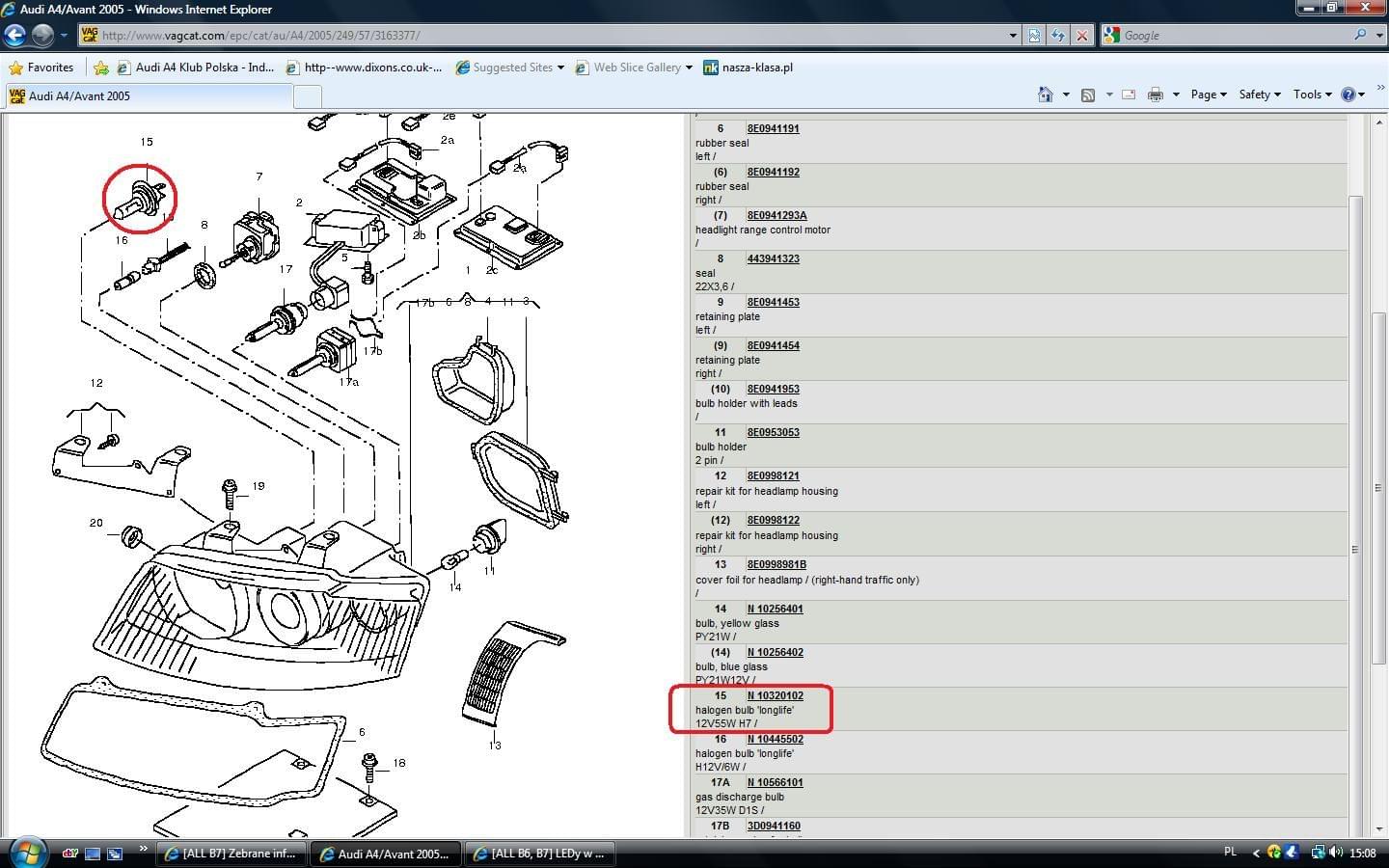Click the scrollbar down arrow of the page
This screenshot has height=868, width=1389.
[x=1379, y=828]
